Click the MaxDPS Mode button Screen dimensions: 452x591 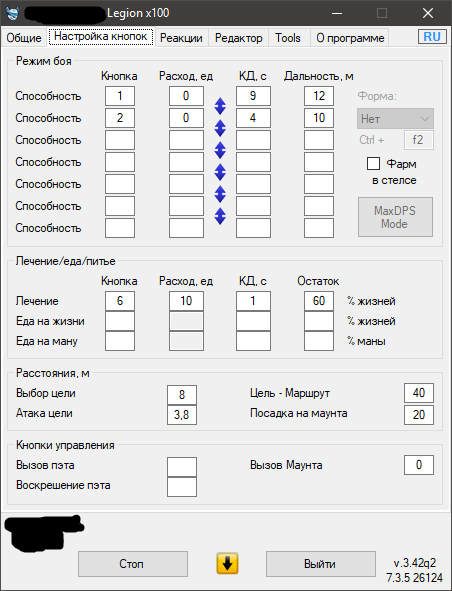tap(395, 217)
